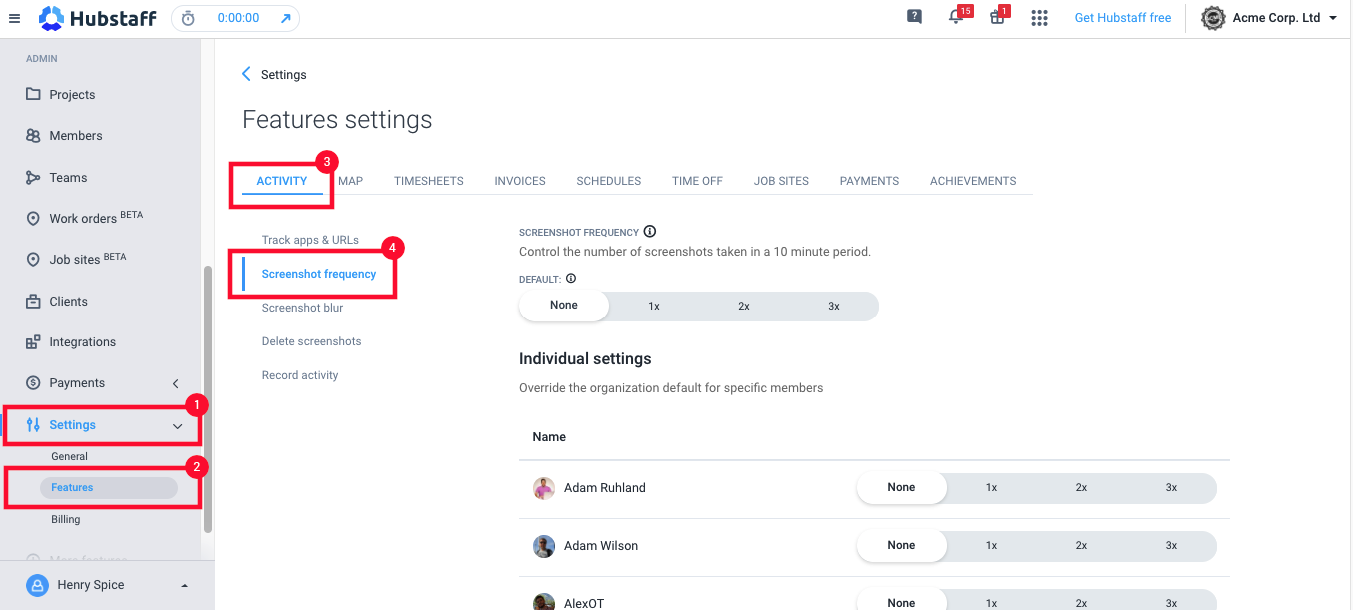This screenshot has height=610, width=1353.
Task: Collapse the Settings submenu chevron
Action: click(178, 426)
